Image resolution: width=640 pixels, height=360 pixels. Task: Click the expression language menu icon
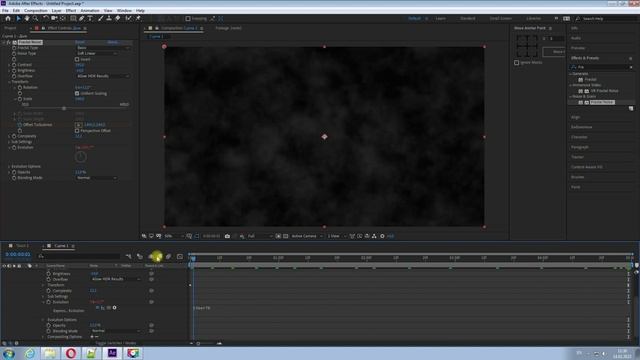pos(115,308)
